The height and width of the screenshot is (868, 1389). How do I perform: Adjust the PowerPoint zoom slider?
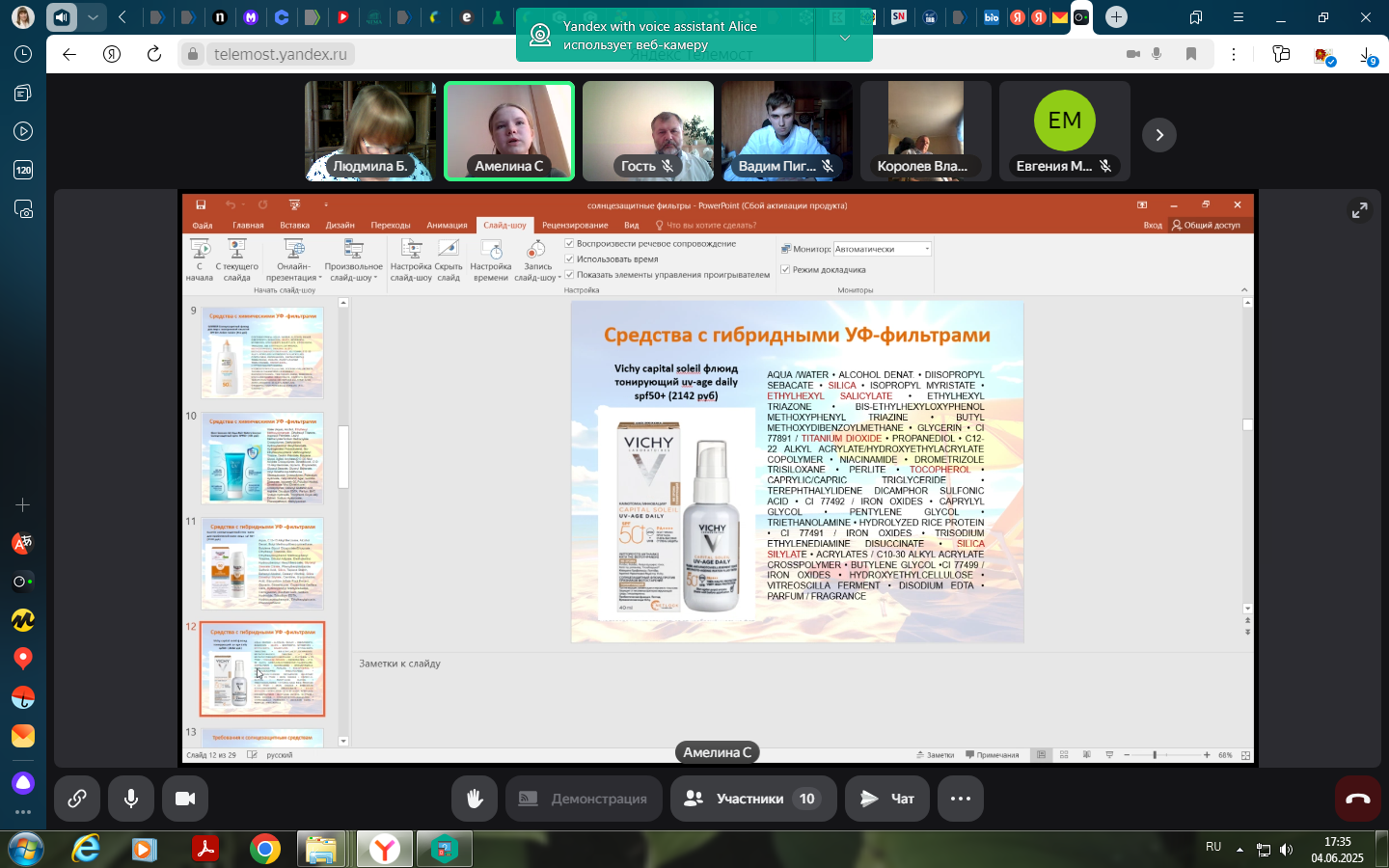click(x=1155, y=755)
